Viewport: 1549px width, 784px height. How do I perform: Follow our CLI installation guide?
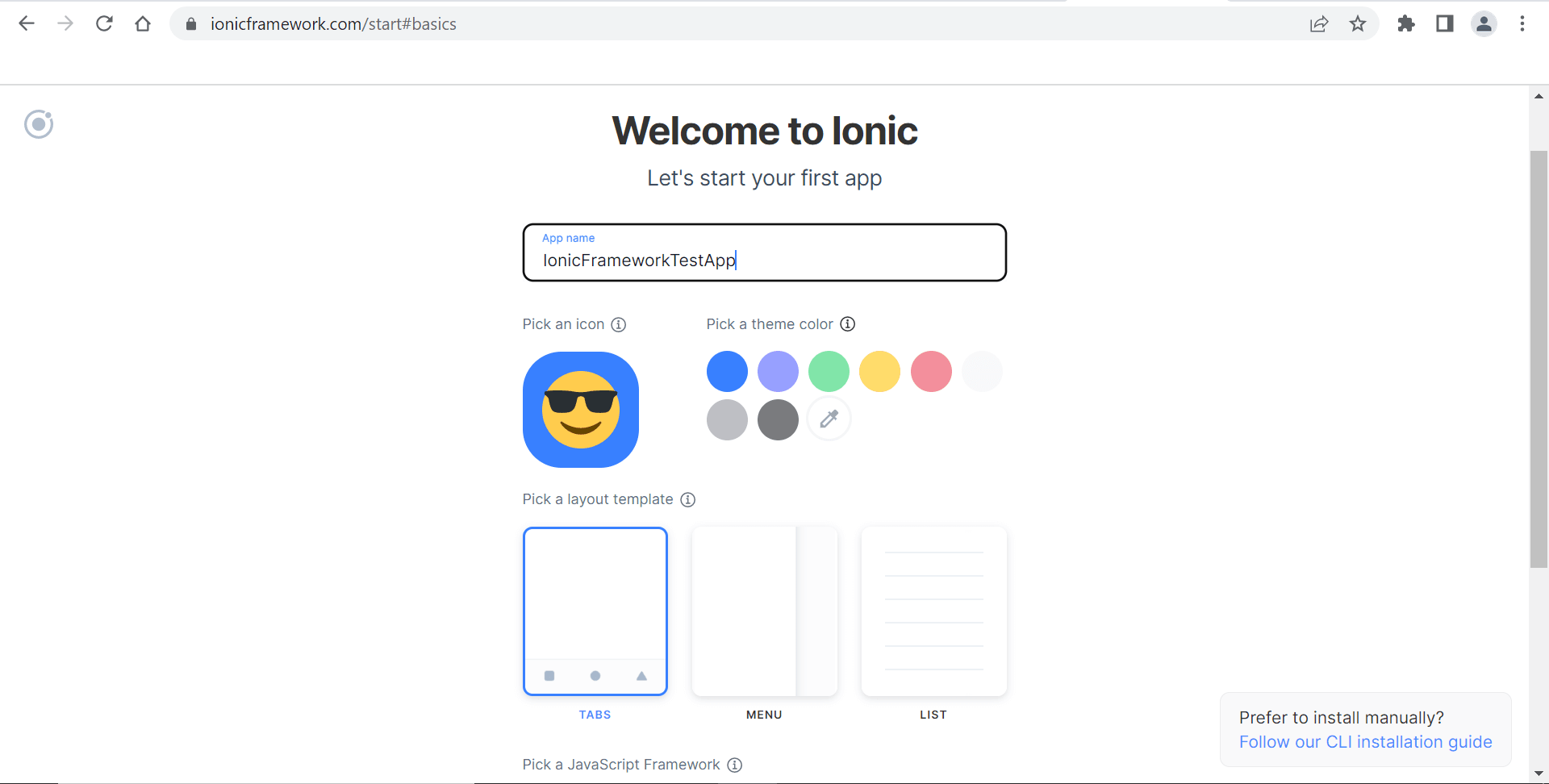pyautogui.click(x=1365, y=742)
